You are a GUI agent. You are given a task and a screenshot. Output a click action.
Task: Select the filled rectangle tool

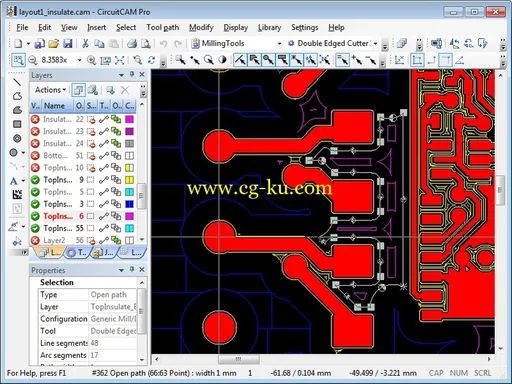17,124
